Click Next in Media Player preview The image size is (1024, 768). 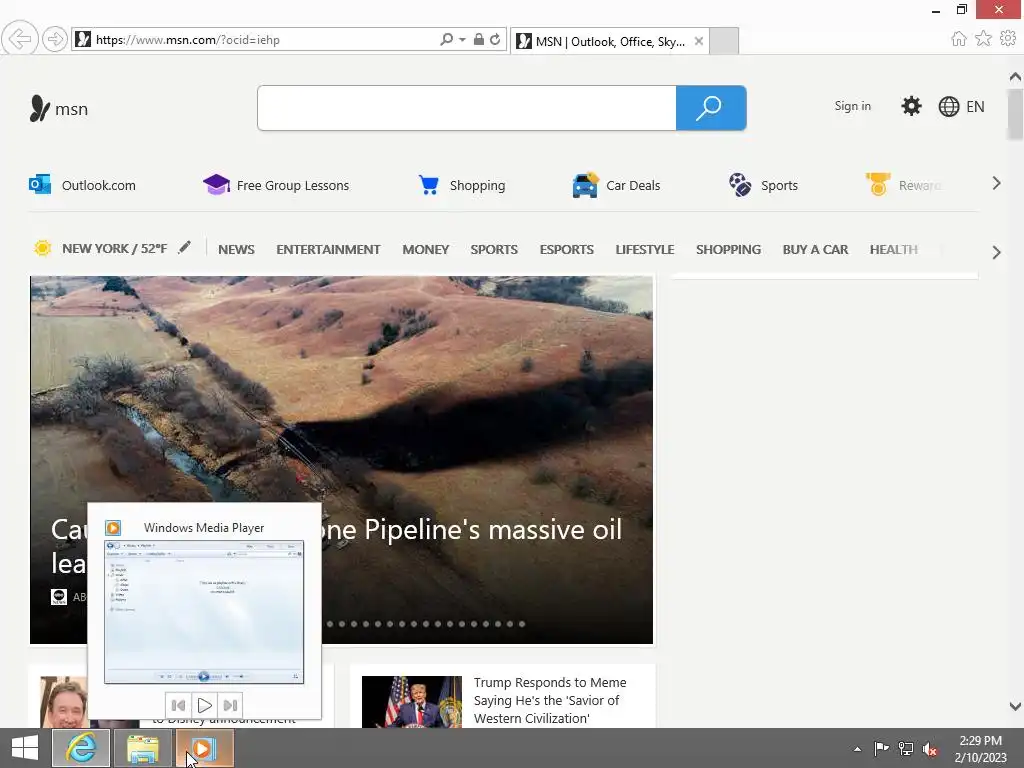click(x=230, y=705)
